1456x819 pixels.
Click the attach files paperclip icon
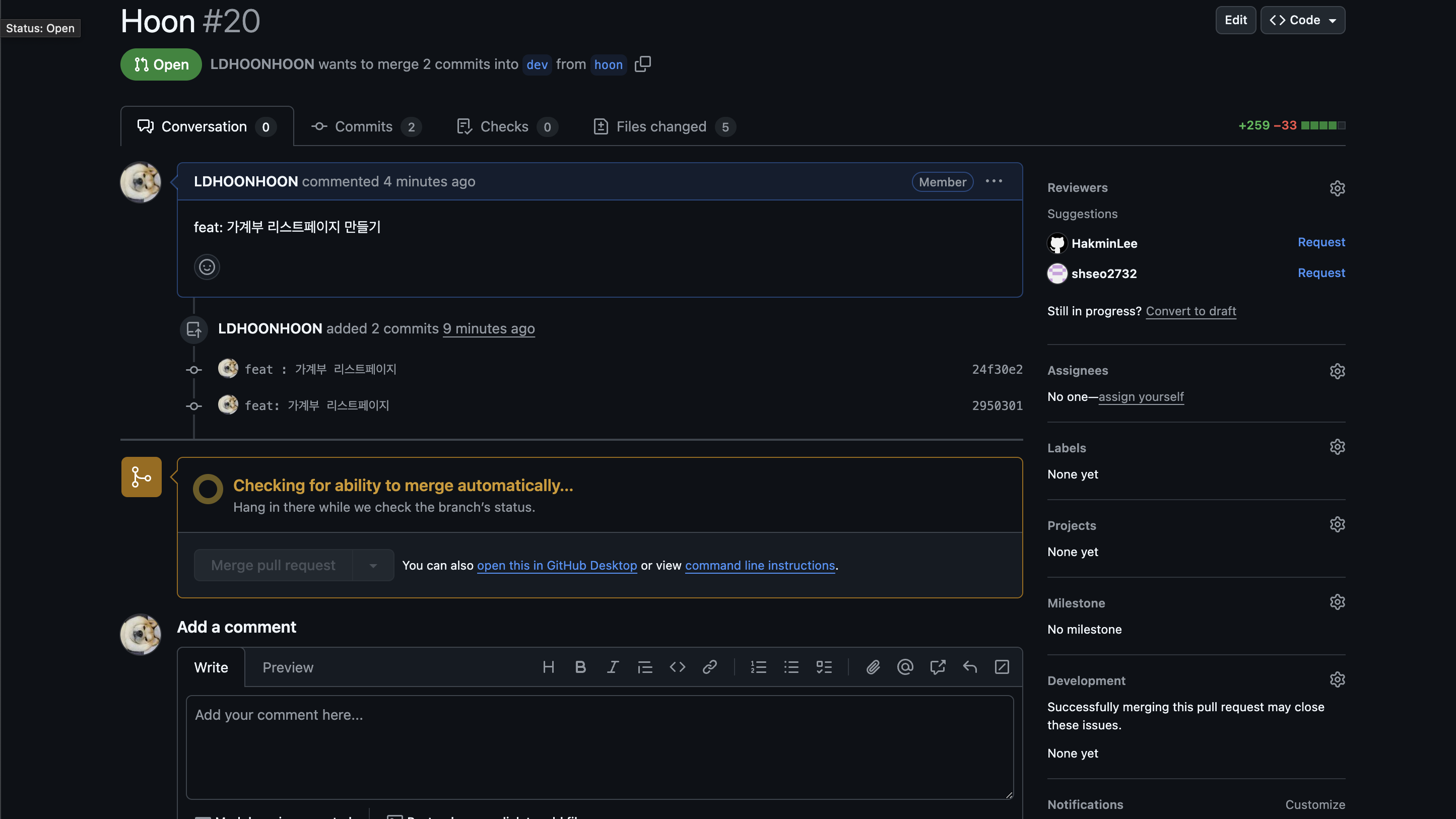[873, 667]
